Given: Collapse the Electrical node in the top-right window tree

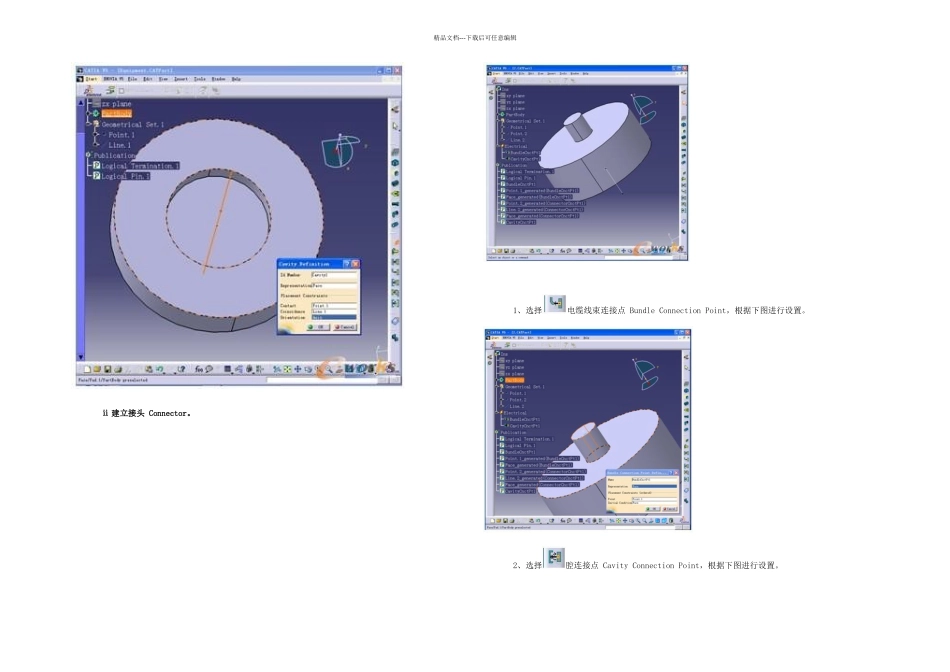Looking at the screenshot, I should [x=497, y=146].
